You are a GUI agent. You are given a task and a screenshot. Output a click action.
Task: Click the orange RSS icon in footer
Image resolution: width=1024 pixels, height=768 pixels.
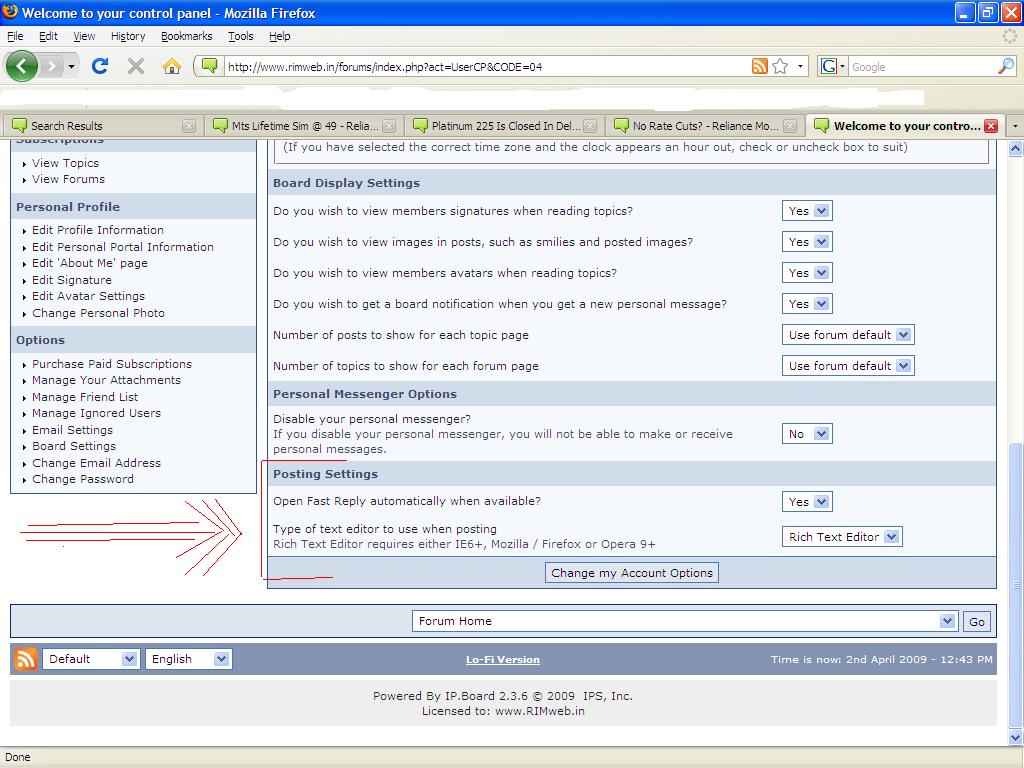point(25,659)
